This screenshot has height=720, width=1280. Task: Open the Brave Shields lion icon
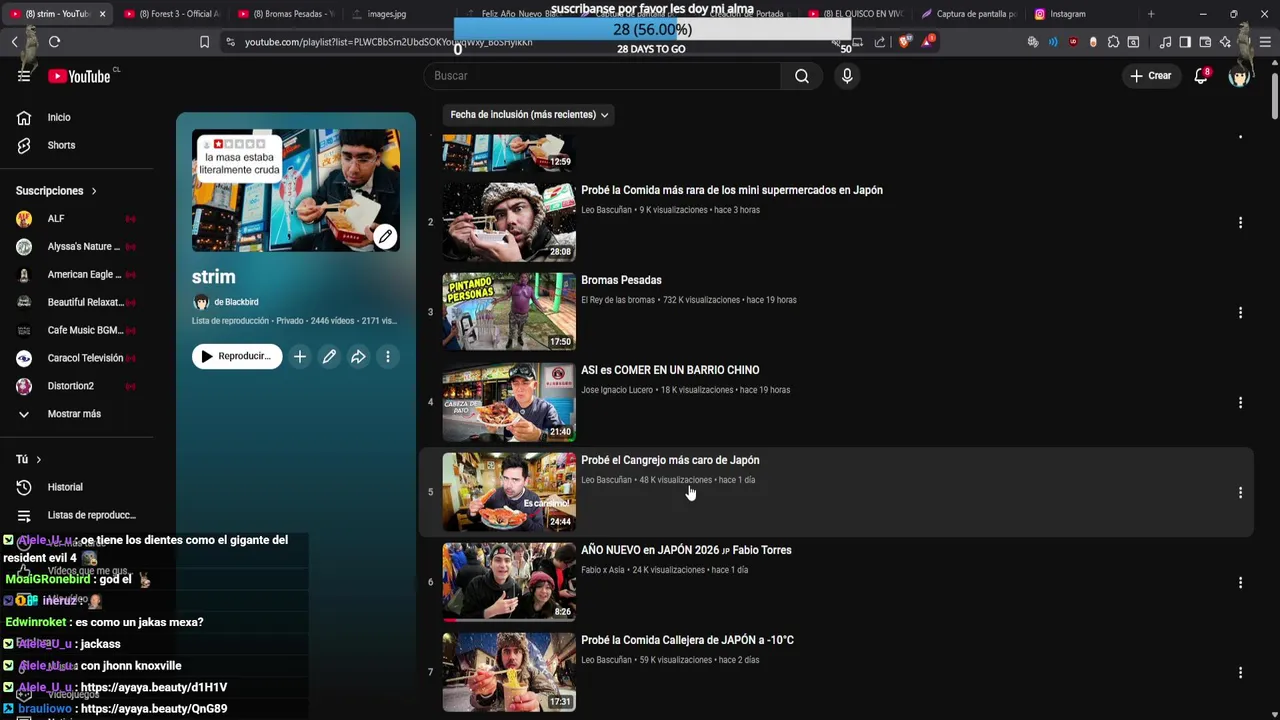click(906, 42)
